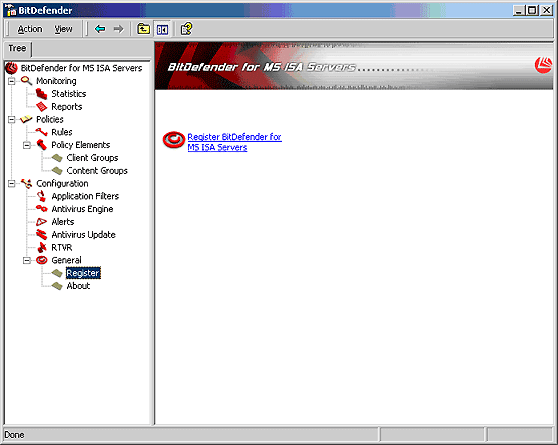Select Alerts label in tree
This screenshot has width=558, height=445.
(x=63, y=222)
